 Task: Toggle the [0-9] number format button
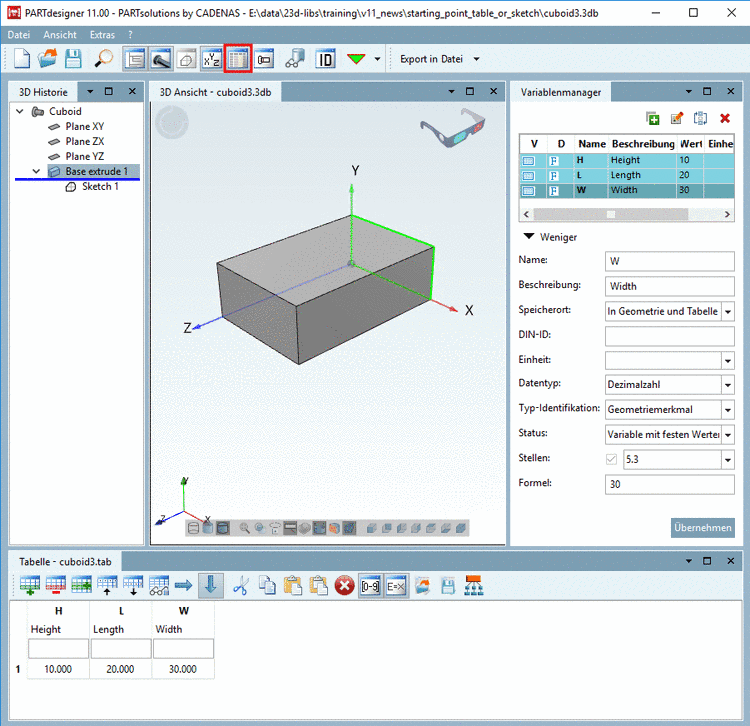point(371,586)
